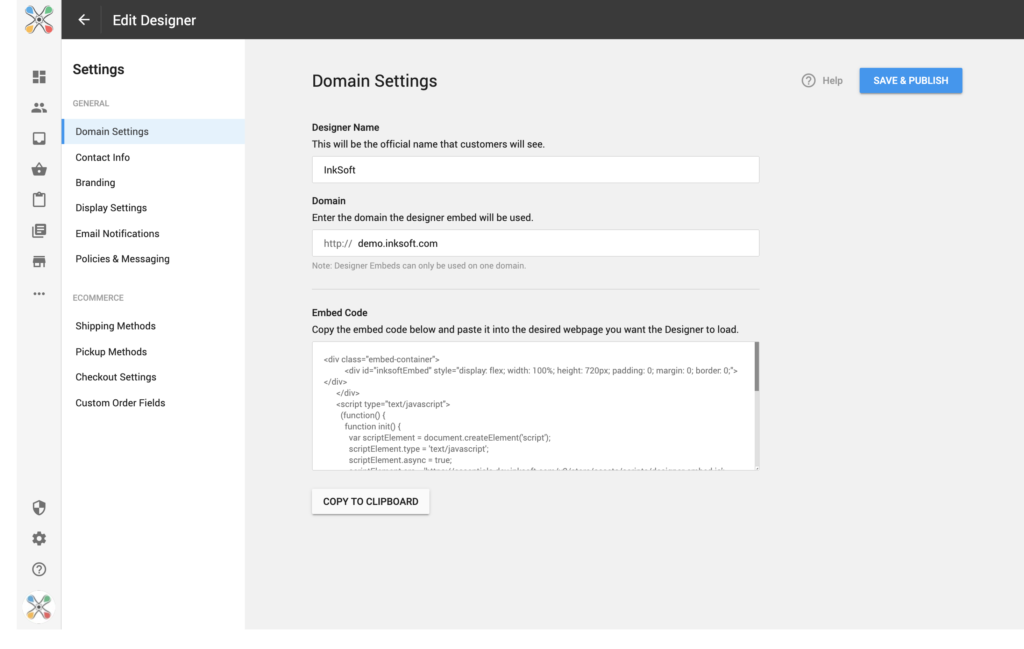Click the Help link text
The width and height of the screenshot is (1024, 649).
pyautogui.click(x=832, y=80)
